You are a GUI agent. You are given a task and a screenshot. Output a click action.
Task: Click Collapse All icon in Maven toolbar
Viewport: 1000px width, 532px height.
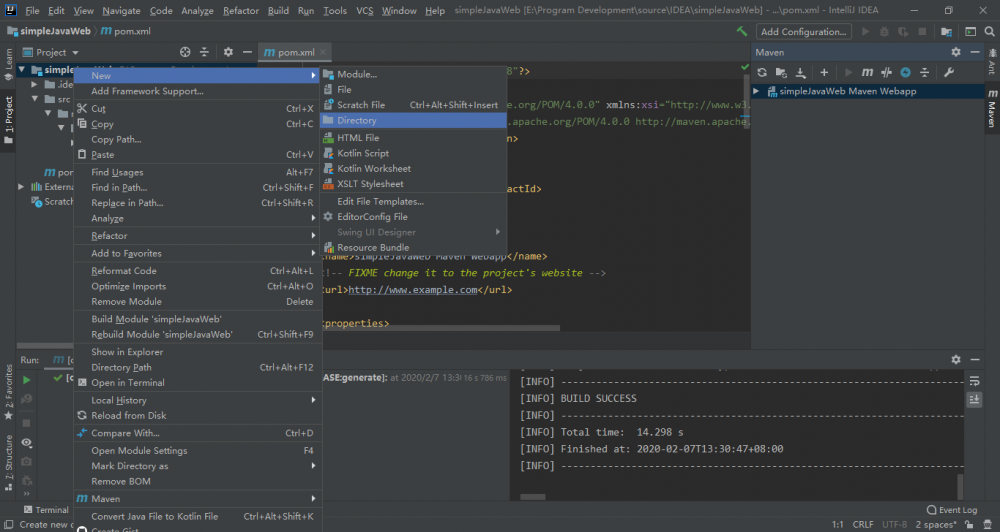tap(924, 72)
